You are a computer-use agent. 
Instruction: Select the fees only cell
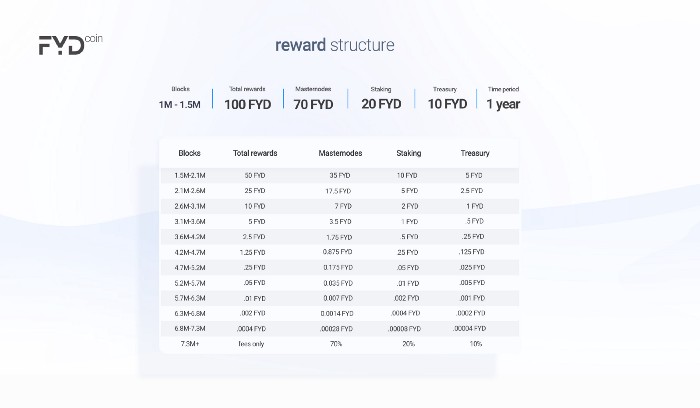[x=251, y=344]
